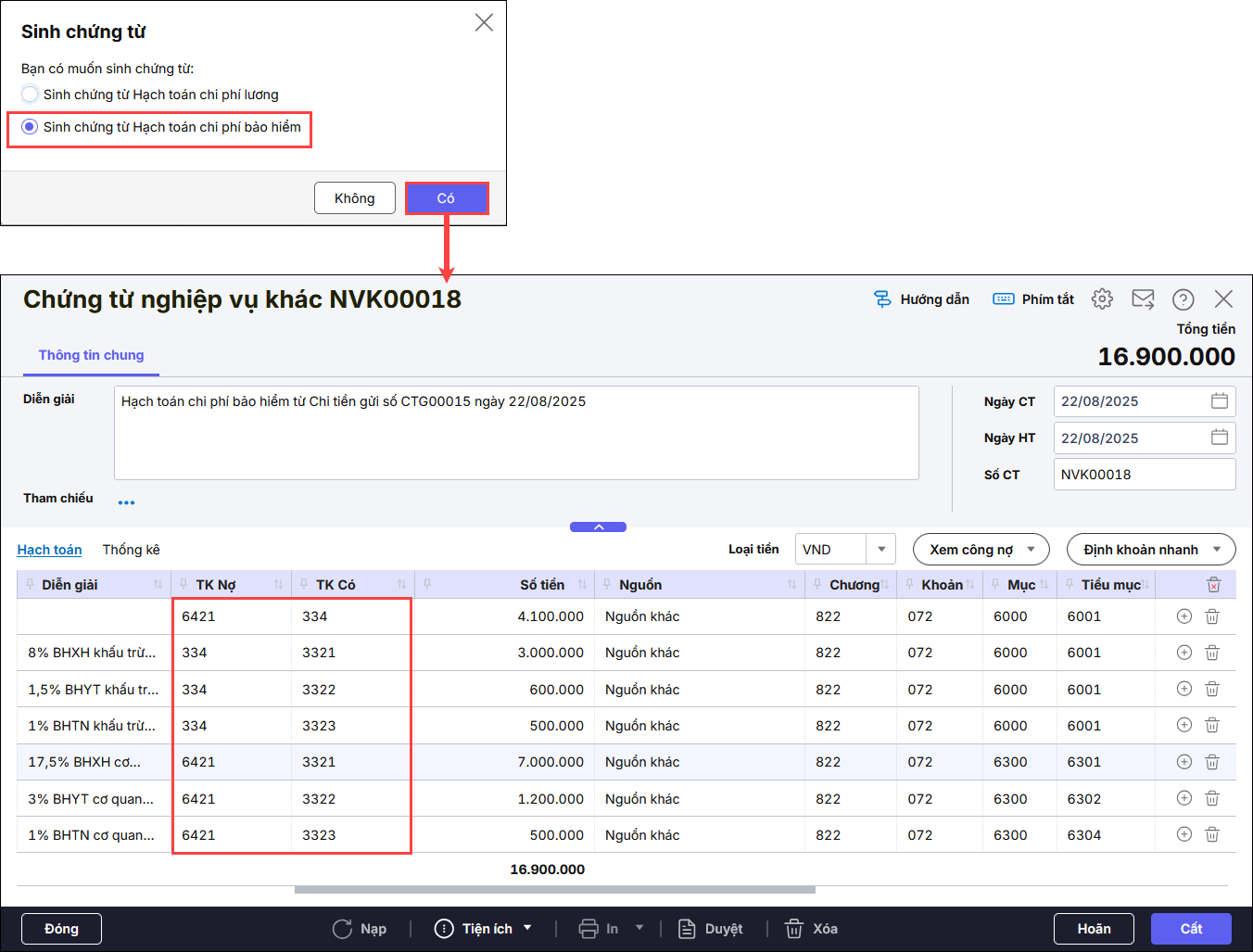Image resolution: width=1253 pixels, height=952 pixels.
Task: Click the envelope feedback icon
Action: [1143, 298]
